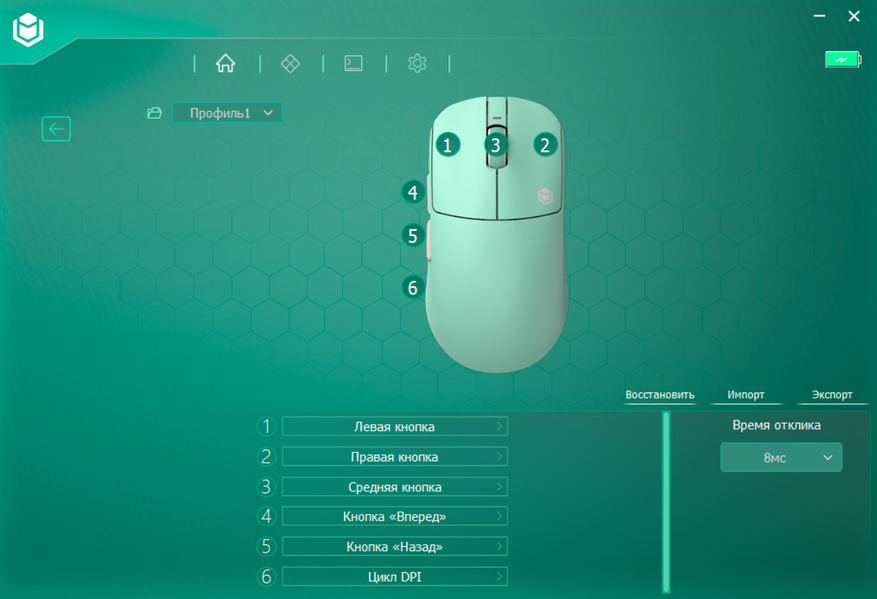This screenshot has height=599, width=877.
Task: Click the Восстановить button
Action: pyautogui.click(x=660, y=395)
